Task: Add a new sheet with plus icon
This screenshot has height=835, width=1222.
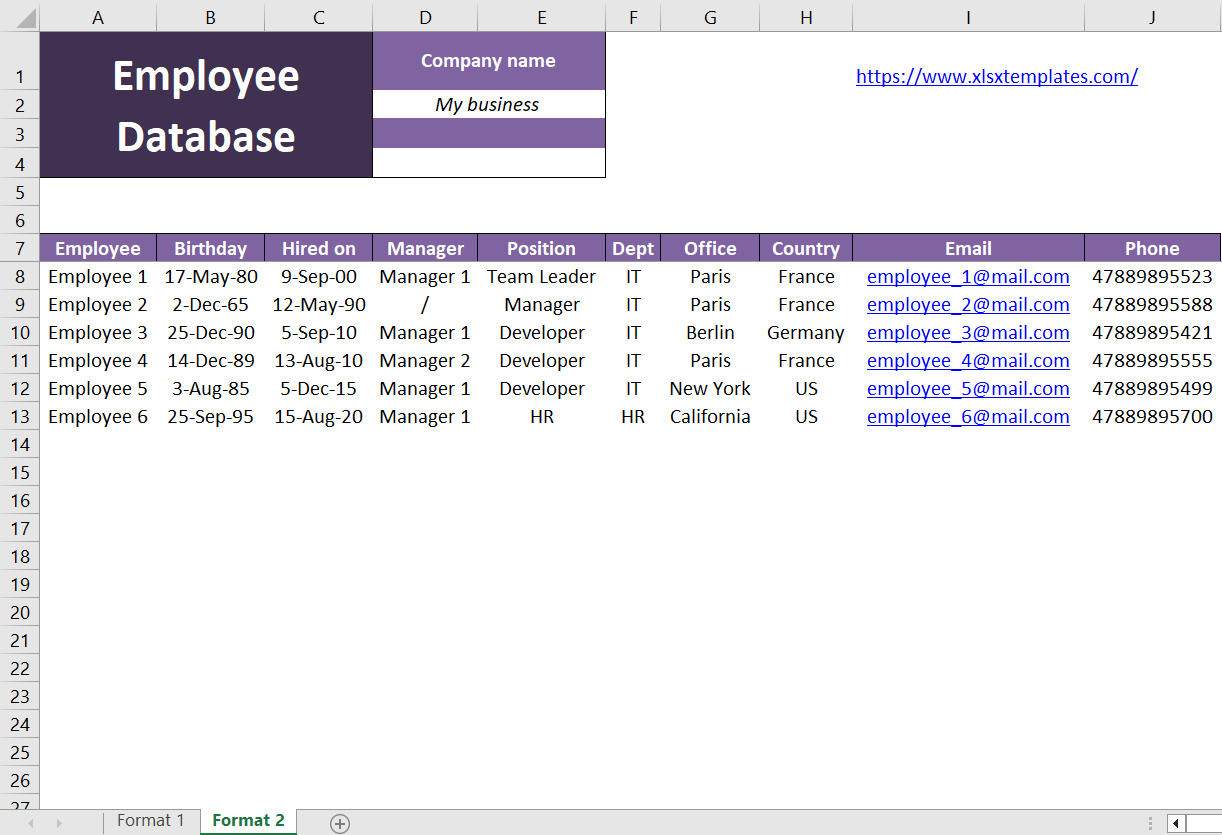Action: pyautogui.click(x=340, y=823)
